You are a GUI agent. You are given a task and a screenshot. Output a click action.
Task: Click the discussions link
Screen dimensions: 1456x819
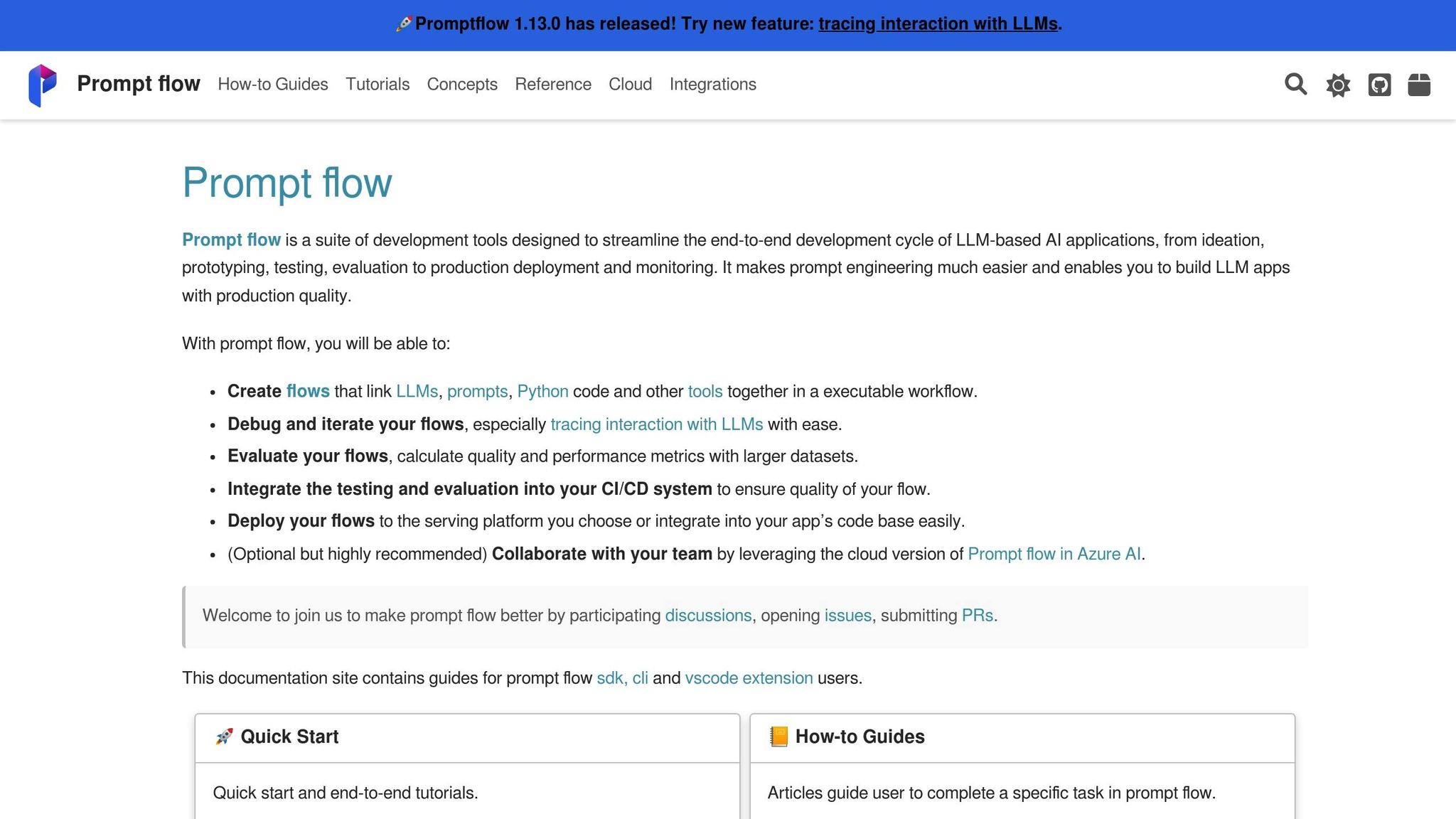coord(707,616)
